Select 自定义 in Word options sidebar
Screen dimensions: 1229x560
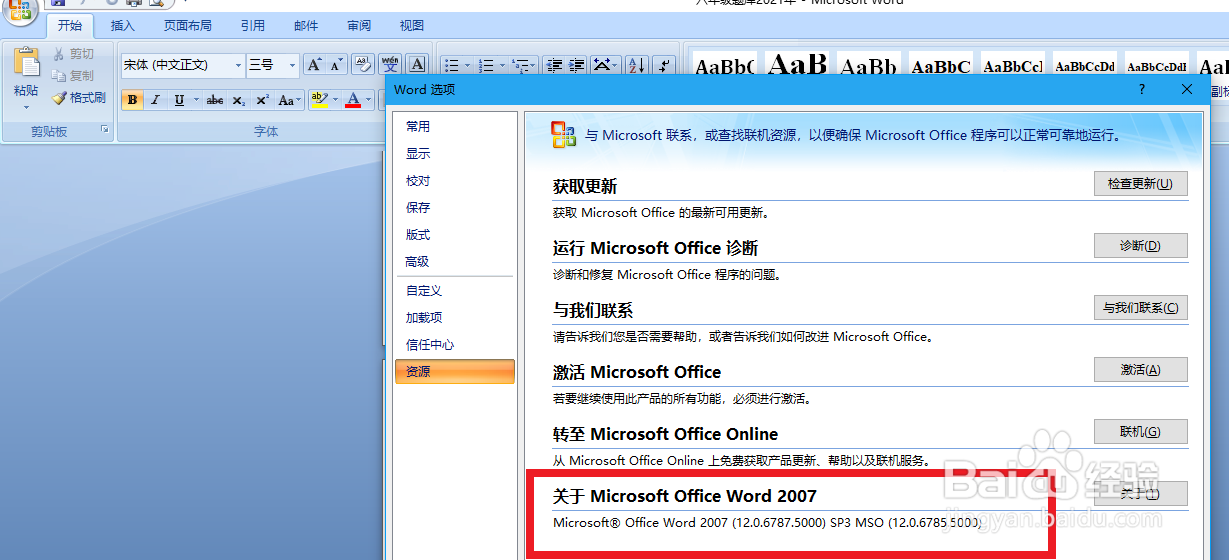click(455, 291)
